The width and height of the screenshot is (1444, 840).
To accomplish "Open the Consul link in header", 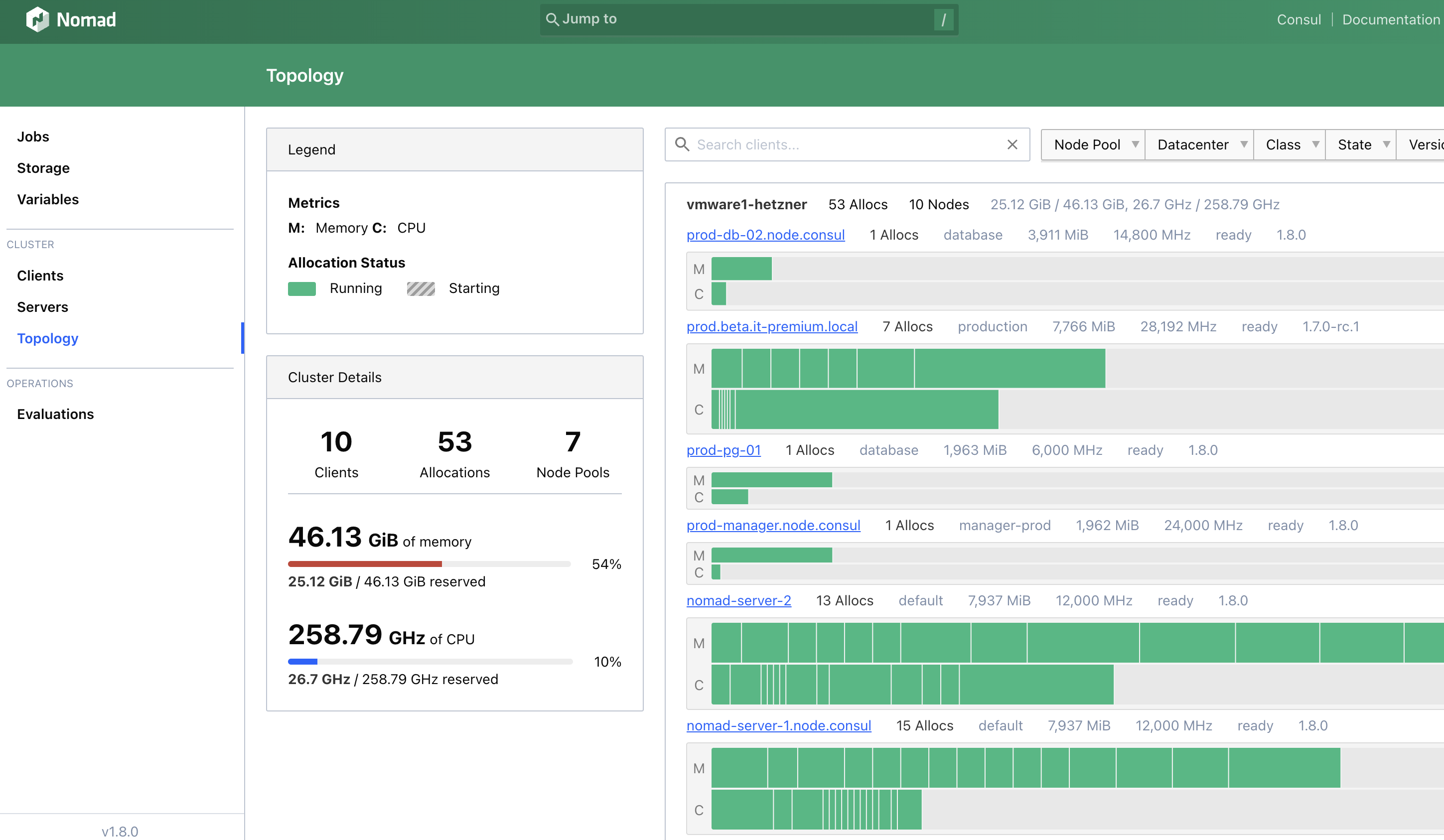I will [x=1299, y=19].
